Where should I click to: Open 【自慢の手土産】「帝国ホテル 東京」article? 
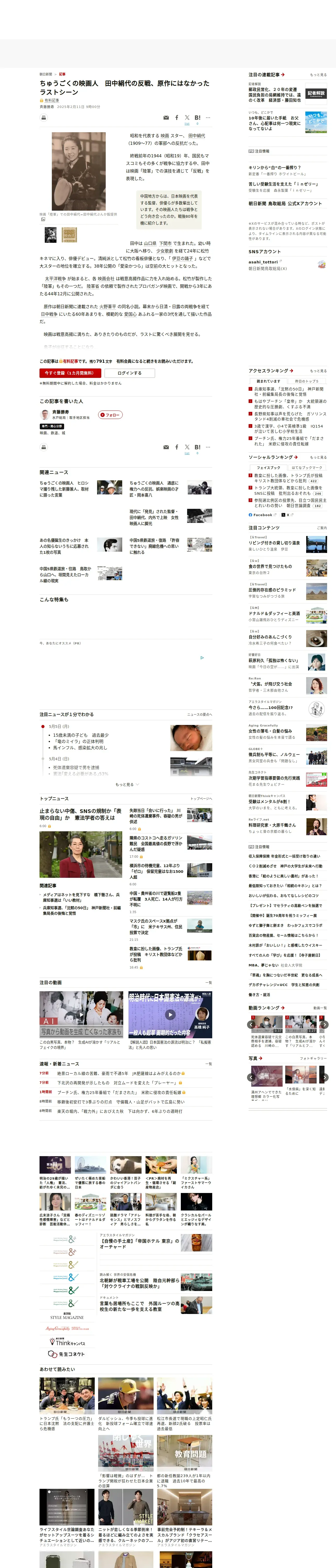[x=140, y=1244]
